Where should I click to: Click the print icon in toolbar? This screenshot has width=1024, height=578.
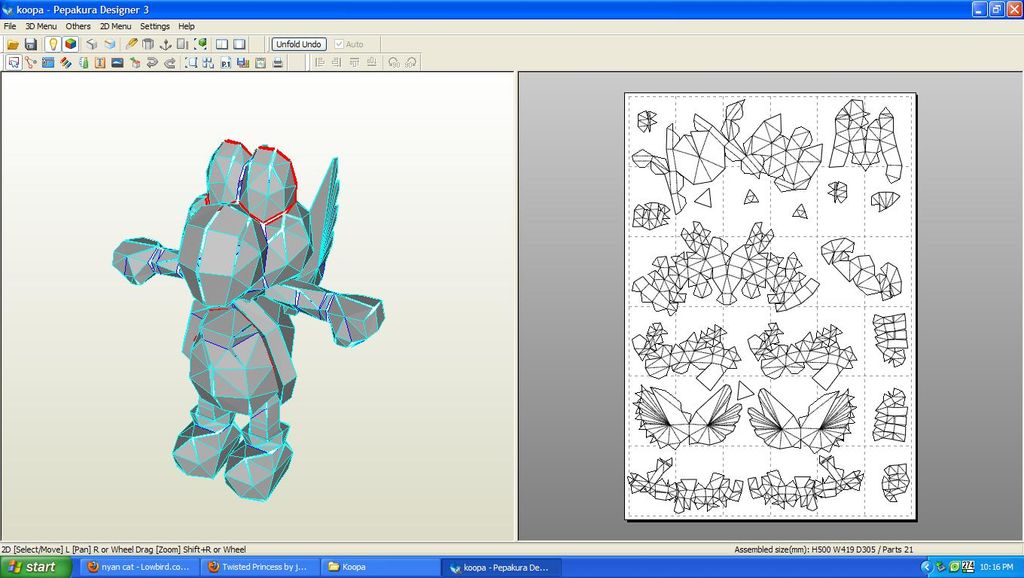tap(278, 63)
